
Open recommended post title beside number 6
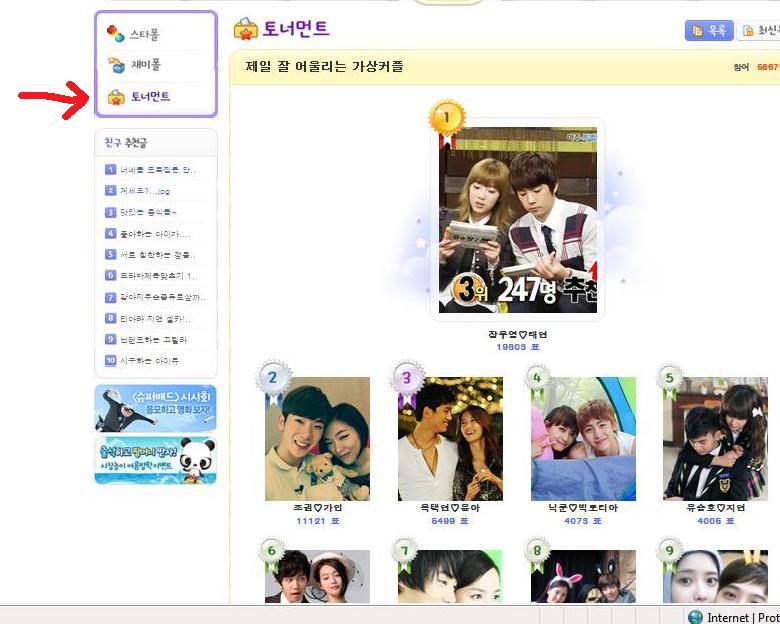[159, 276]
